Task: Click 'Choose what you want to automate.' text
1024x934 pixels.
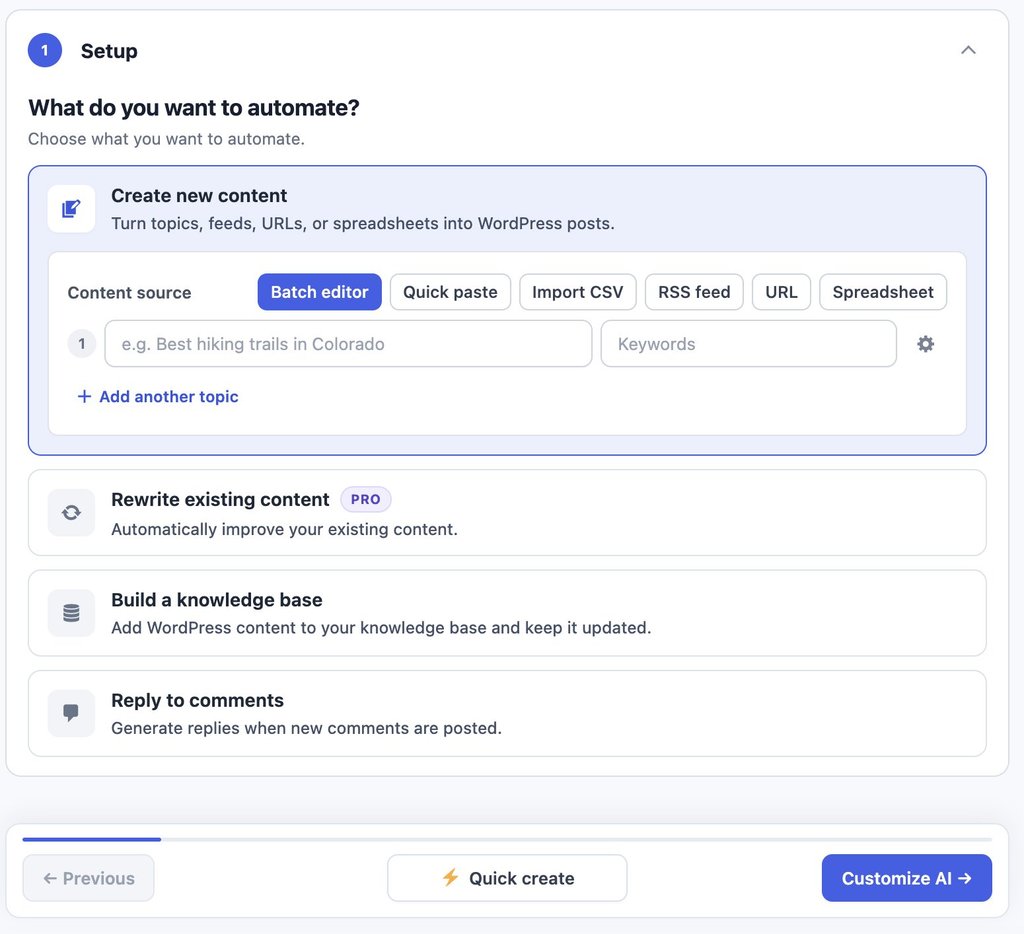Action: [x=167, y=139]
